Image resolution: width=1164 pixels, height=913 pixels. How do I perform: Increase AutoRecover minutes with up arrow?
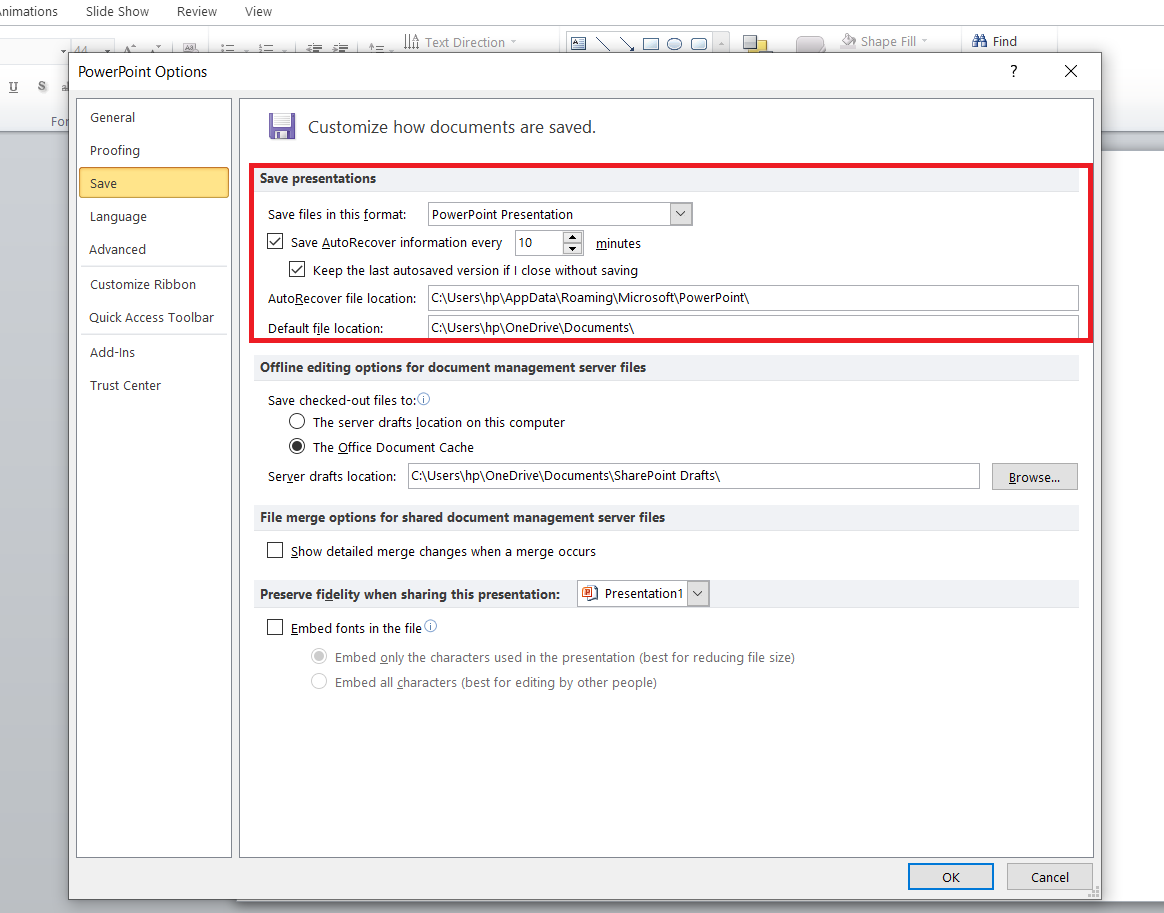[572, 237]
